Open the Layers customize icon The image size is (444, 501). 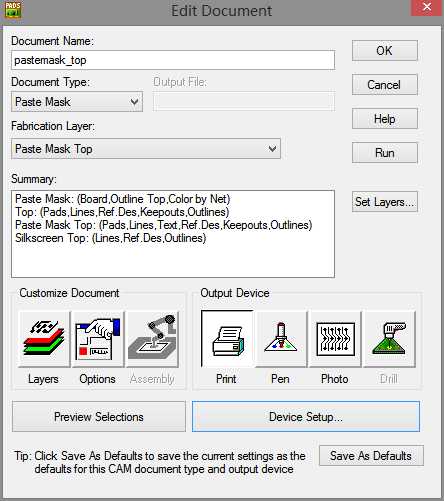44,339
